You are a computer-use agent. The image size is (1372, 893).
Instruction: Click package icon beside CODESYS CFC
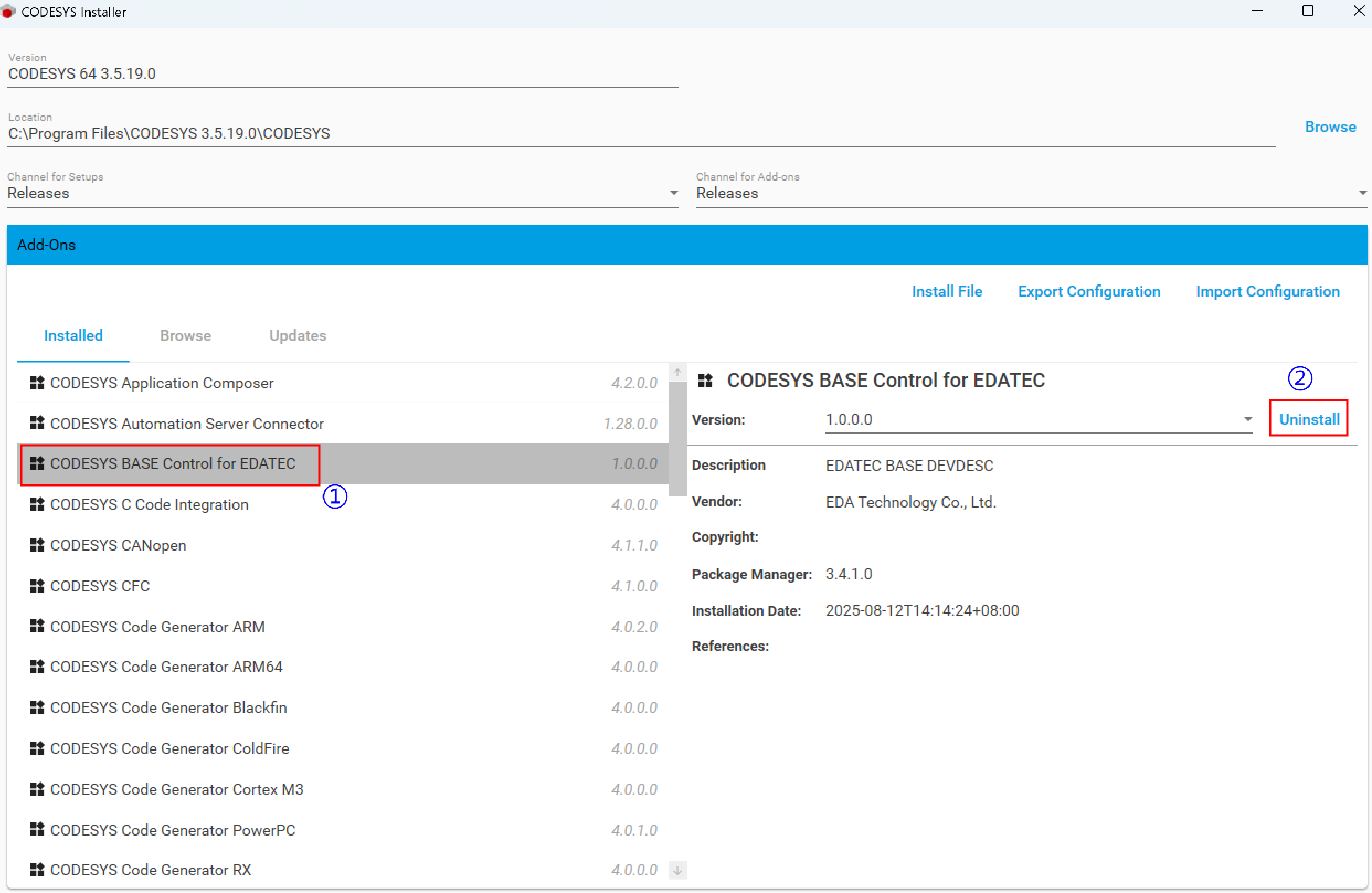[x=37, y=586]
